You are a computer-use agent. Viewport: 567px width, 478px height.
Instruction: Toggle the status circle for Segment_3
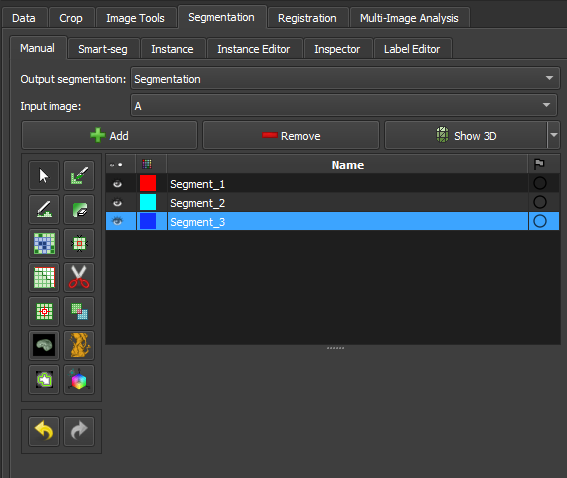click(540, 221)
